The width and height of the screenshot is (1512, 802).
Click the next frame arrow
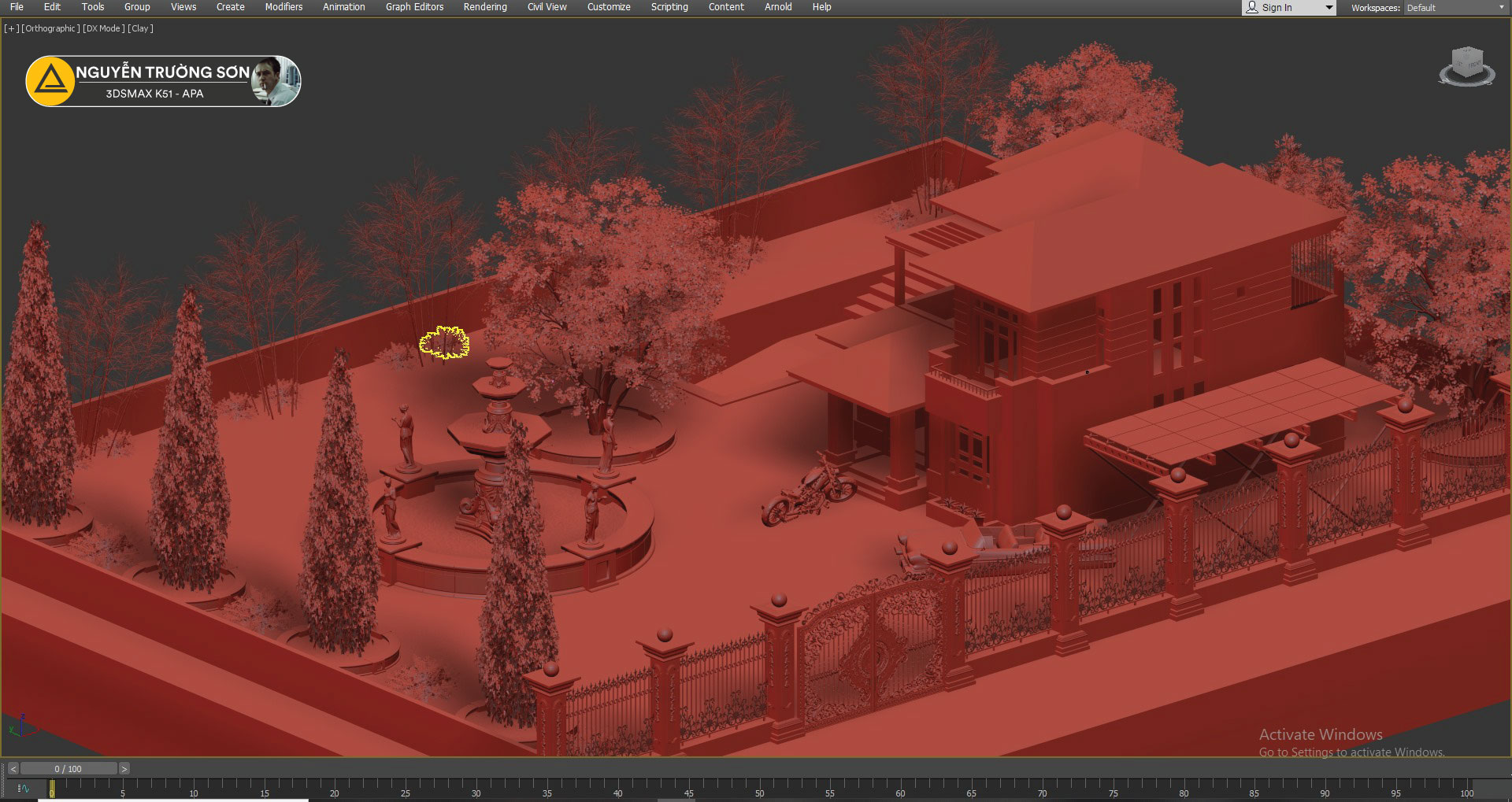[124, 769]
